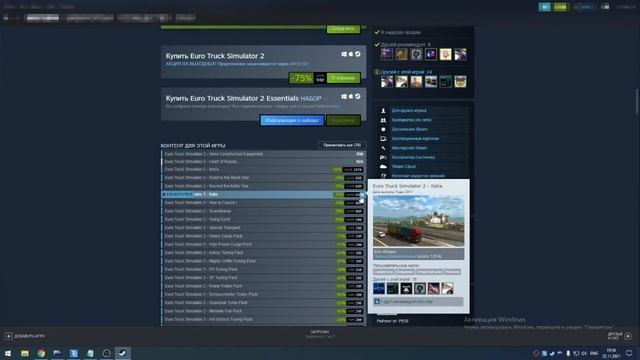Open the last friend avatar under Друзей рекомендуют
The width and height of the screenshot is (640, 360).
[x=460, y=54]
